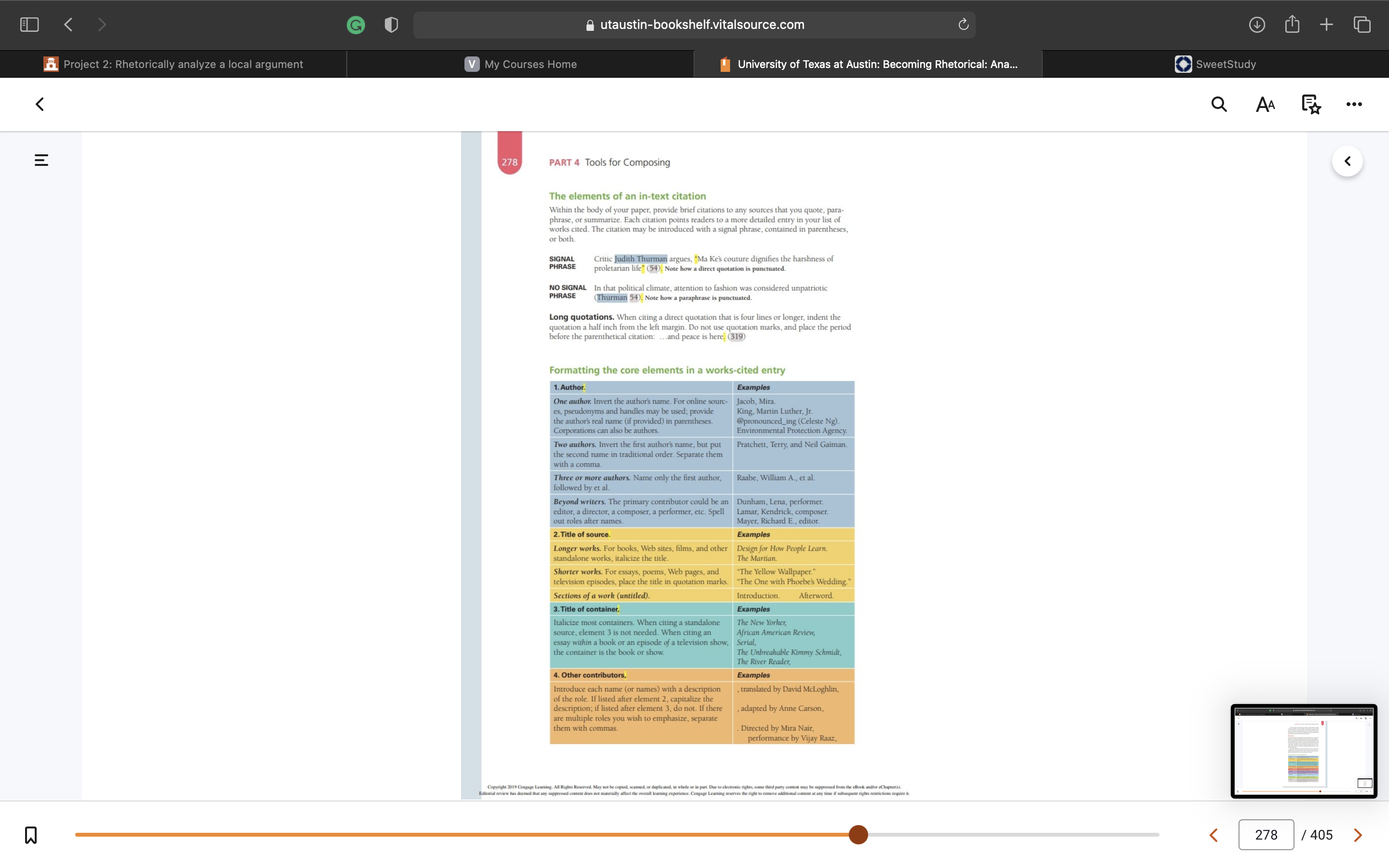Switch to My Courses Home tab

520,64
